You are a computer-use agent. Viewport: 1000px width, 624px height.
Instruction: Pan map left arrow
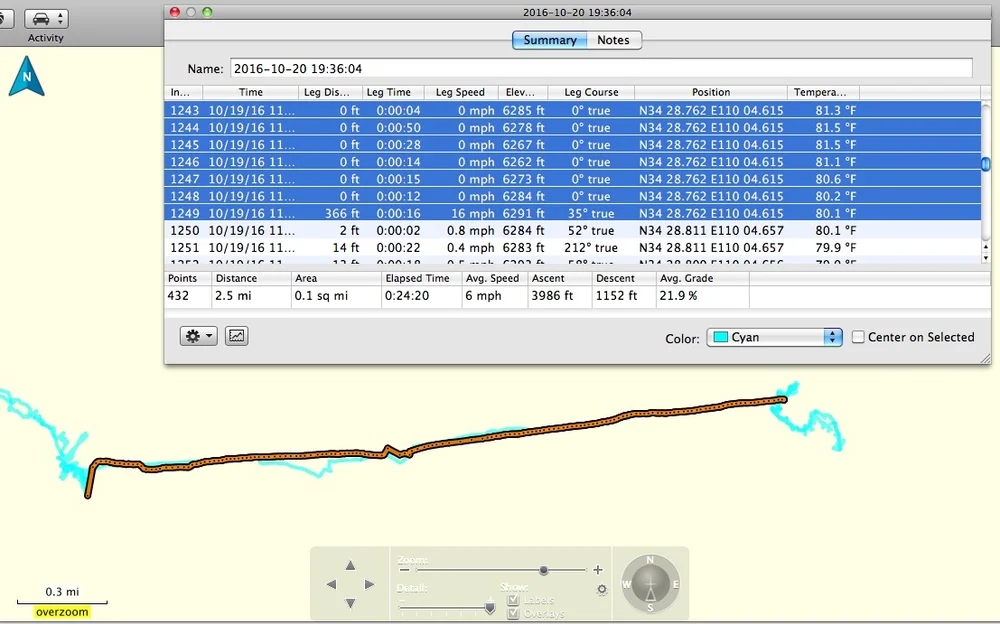click(x=331, y=584)
